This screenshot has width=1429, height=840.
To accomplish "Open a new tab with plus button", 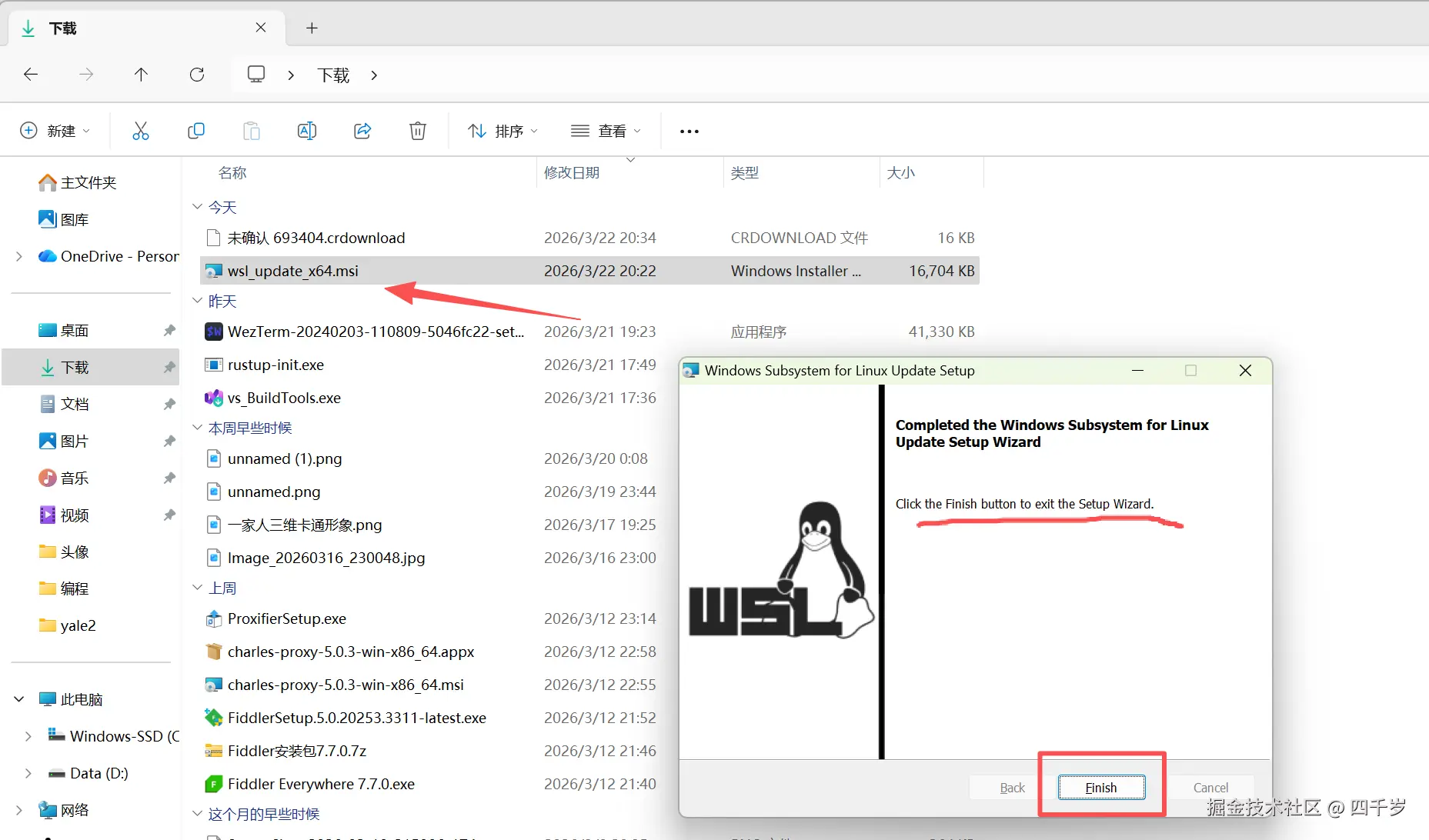I will 312,28.
